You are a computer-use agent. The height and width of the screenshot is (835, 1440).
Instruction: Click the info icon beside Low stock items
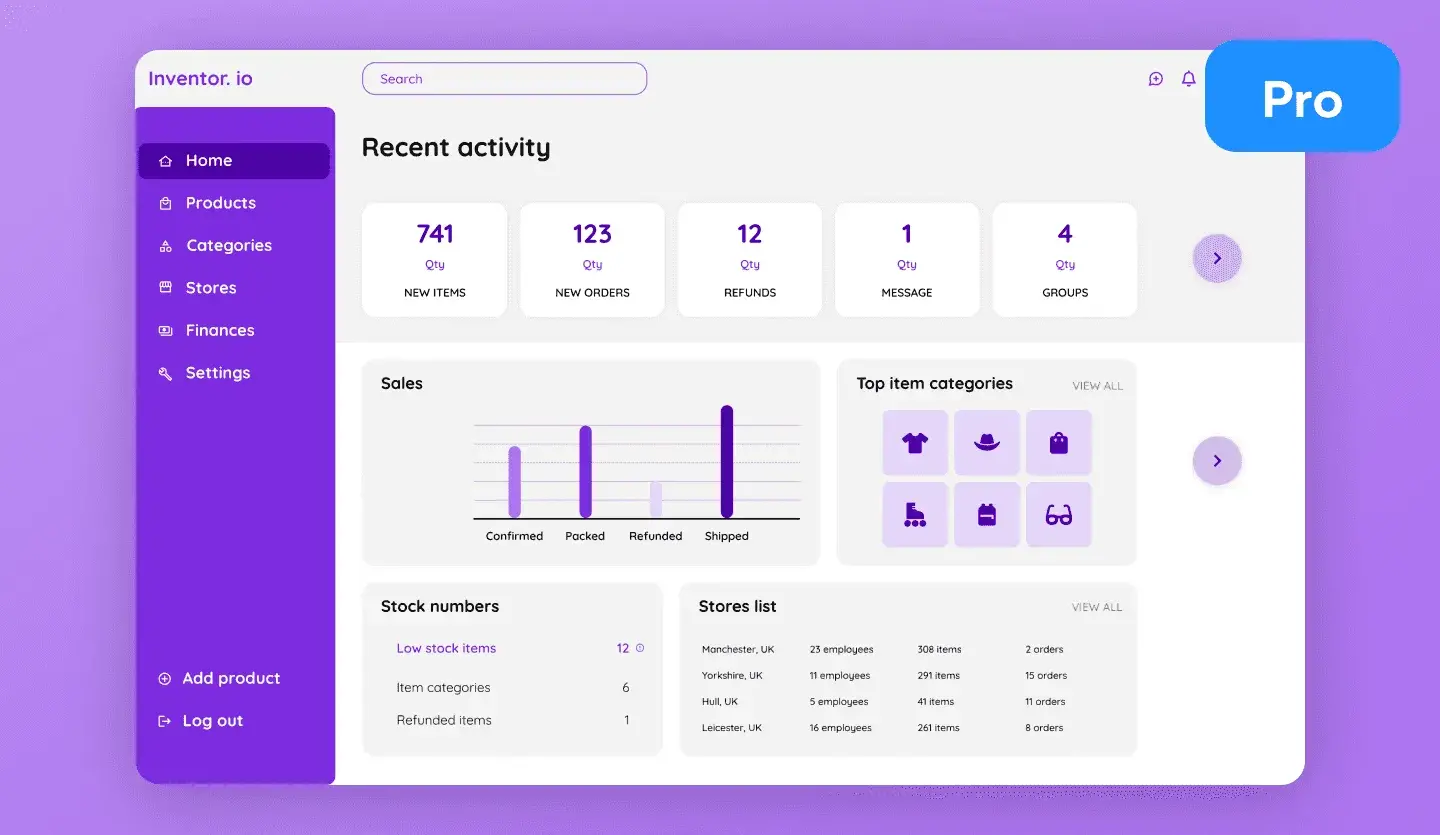pyautogui.click(x=641, y=648)
